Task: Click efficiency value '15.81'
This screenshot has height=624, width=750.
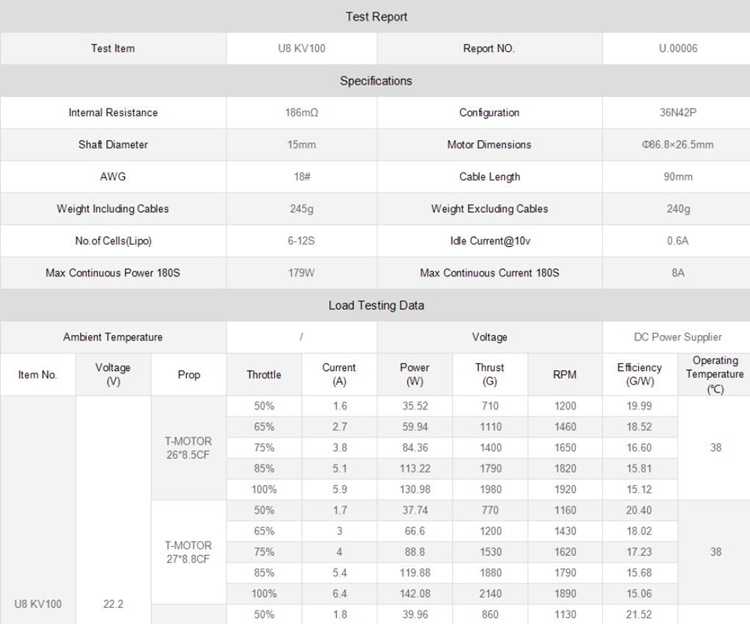Action: pos(639,469)
